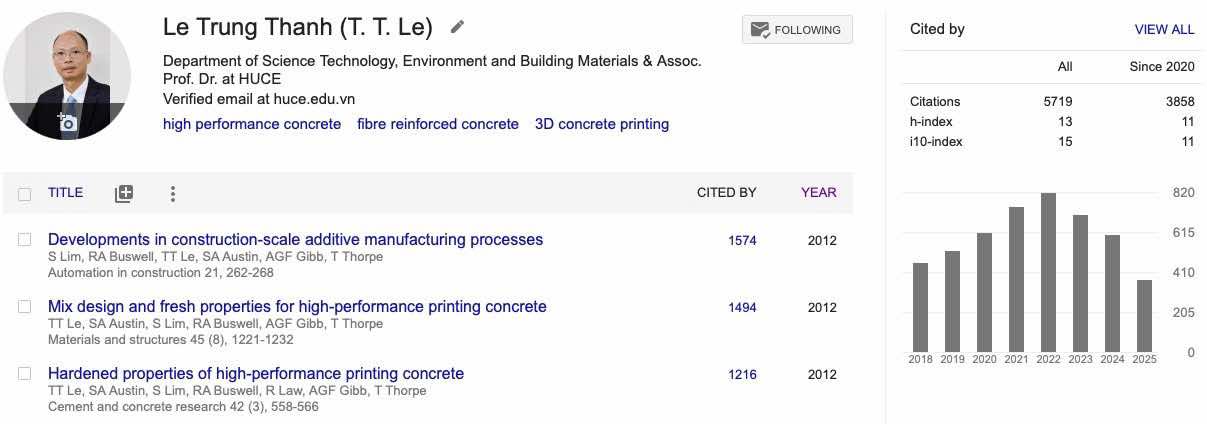The image size is (1207, 424).
Task: Click the pencil edit profile icon
Action: point(457,27)
